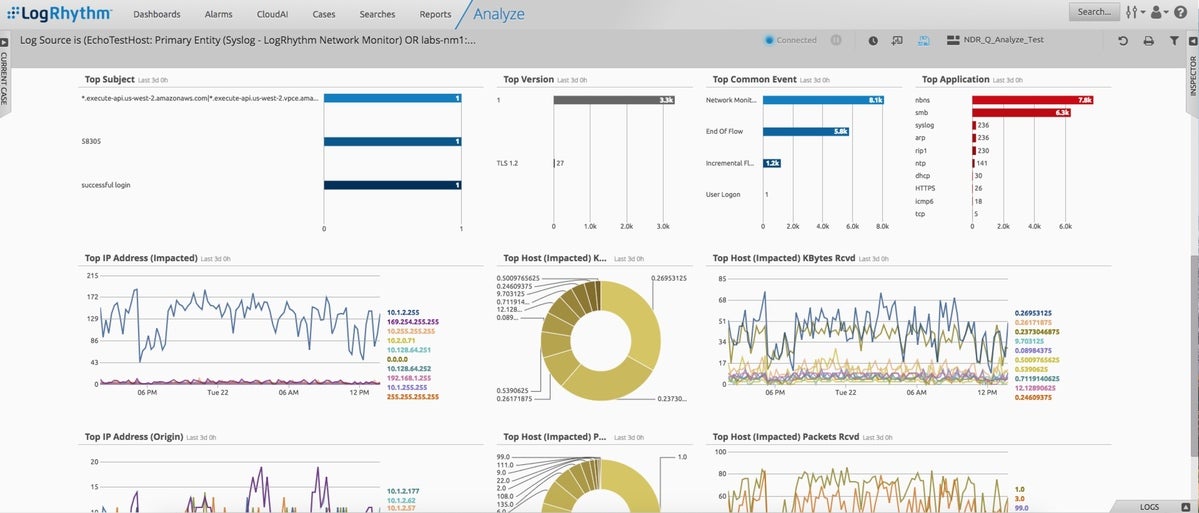1199x513 pixels.
Task: Click the printer icon
Action: 1149,41
